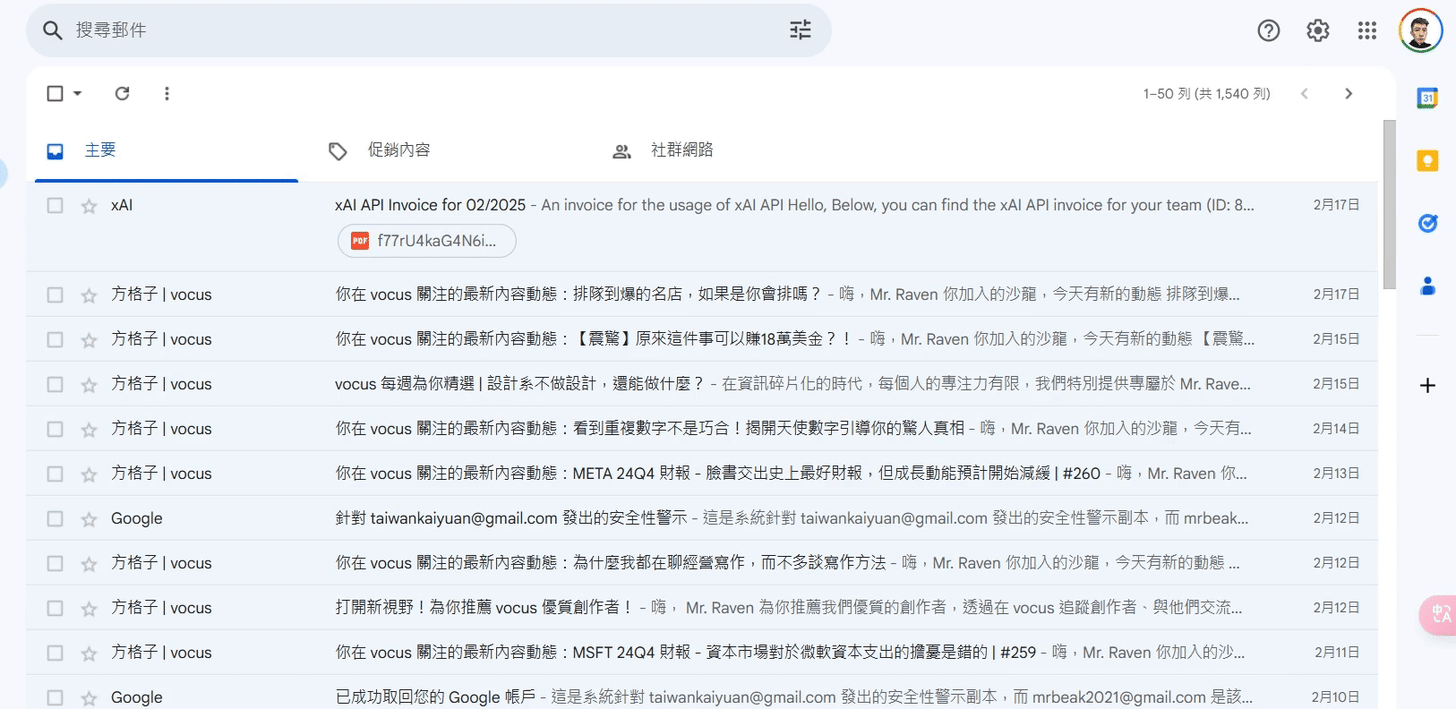Click the vertical scrollbar thumb
This screenshot has height=709, width=1456.
(x=1389, y=205)
